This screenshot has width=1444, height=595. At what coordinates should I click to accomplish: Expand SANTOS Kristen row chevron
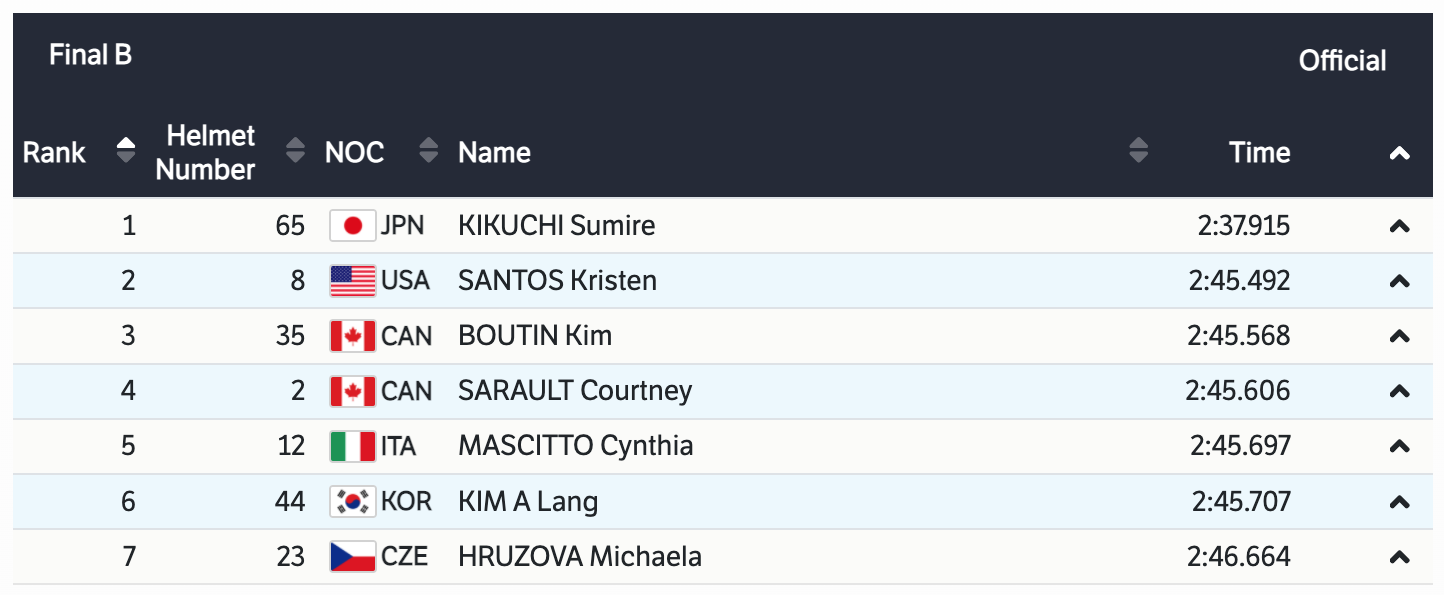[1399, 282]
